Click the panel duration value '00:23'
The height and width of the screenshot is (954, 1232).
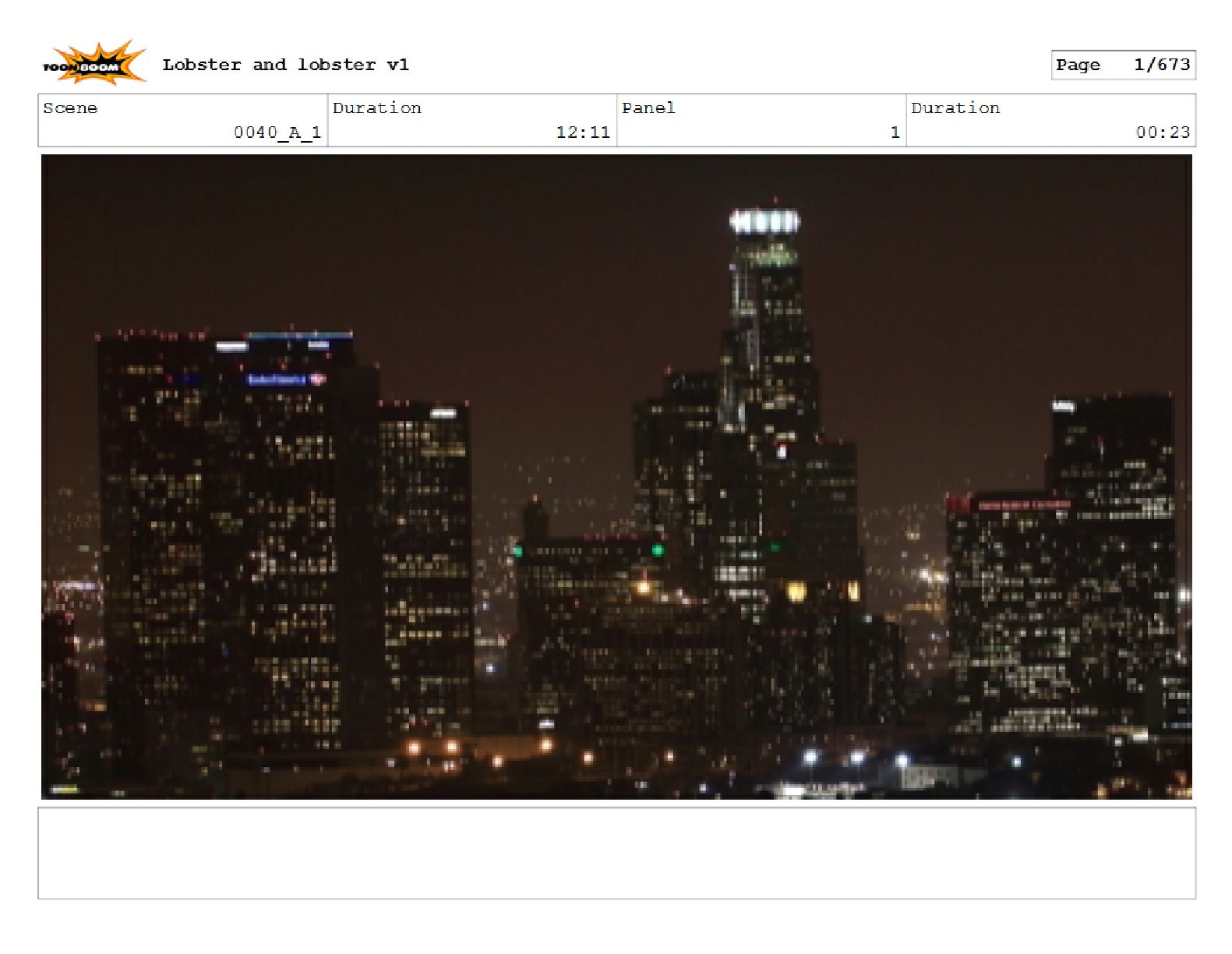[x=1163, y=132]
